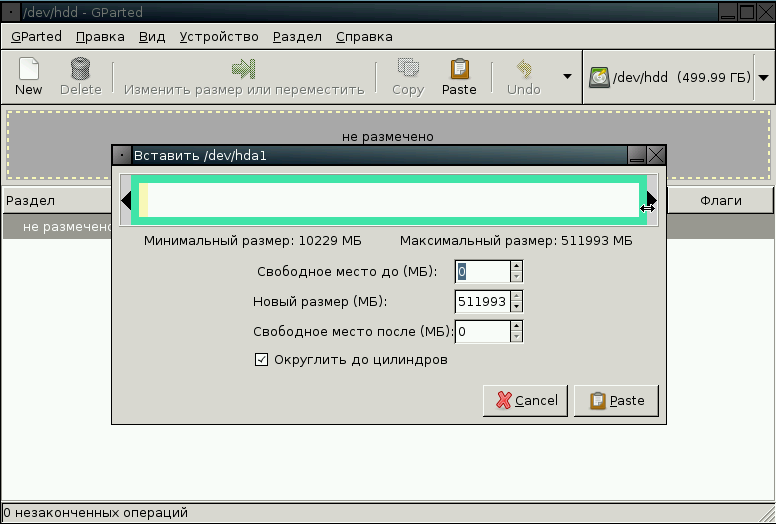Open the Раздел menu
This screenshot has height=524, width=776.
[297, 37]
